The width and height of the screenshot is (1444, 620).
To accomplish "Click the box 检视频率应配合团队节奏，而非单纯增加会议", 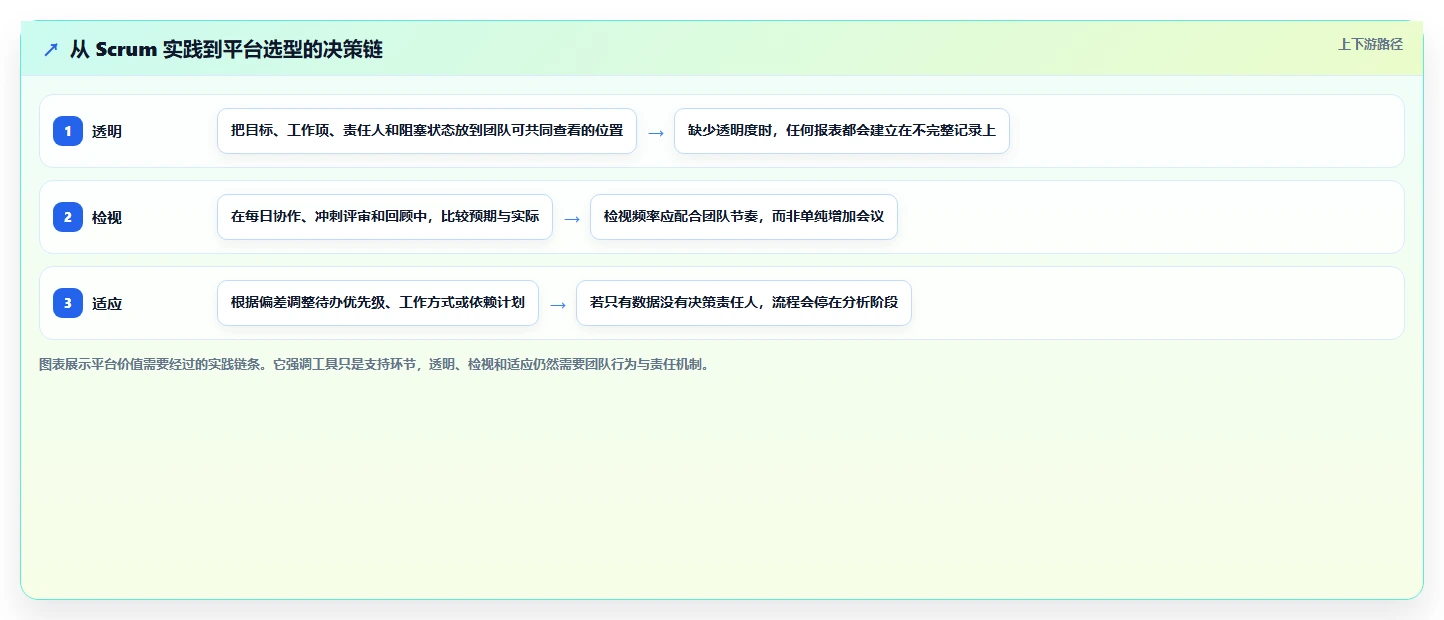I will point(744,217).
